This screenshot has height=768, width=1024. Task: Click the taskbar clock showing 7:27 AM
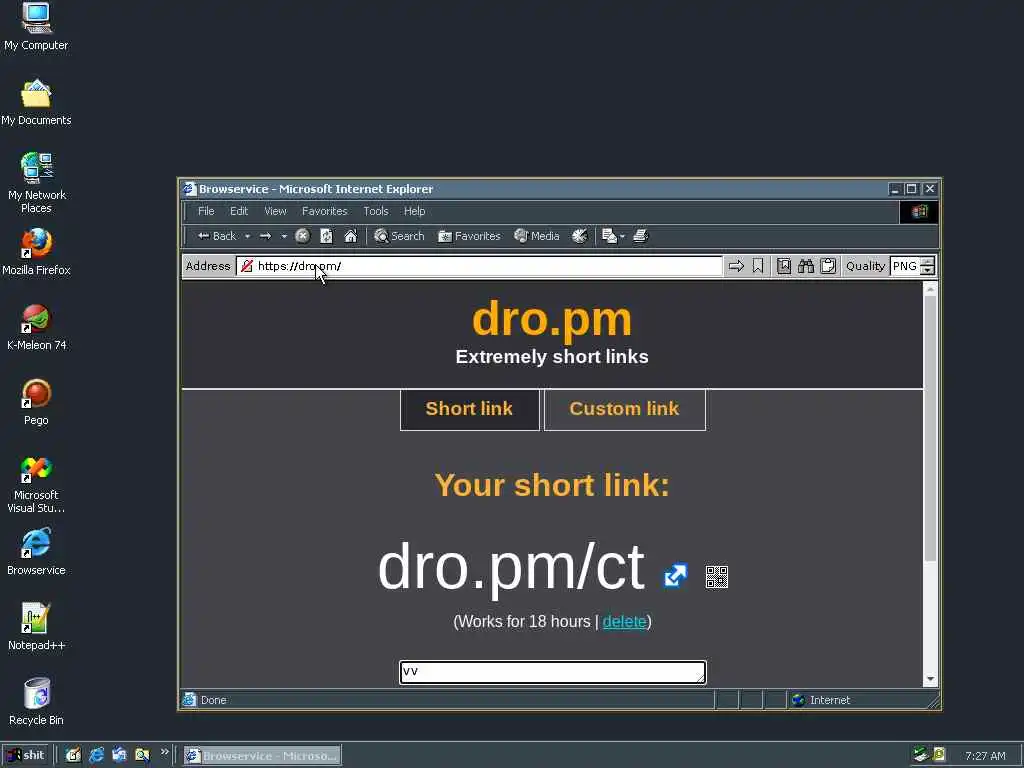[x=985, y=756]
